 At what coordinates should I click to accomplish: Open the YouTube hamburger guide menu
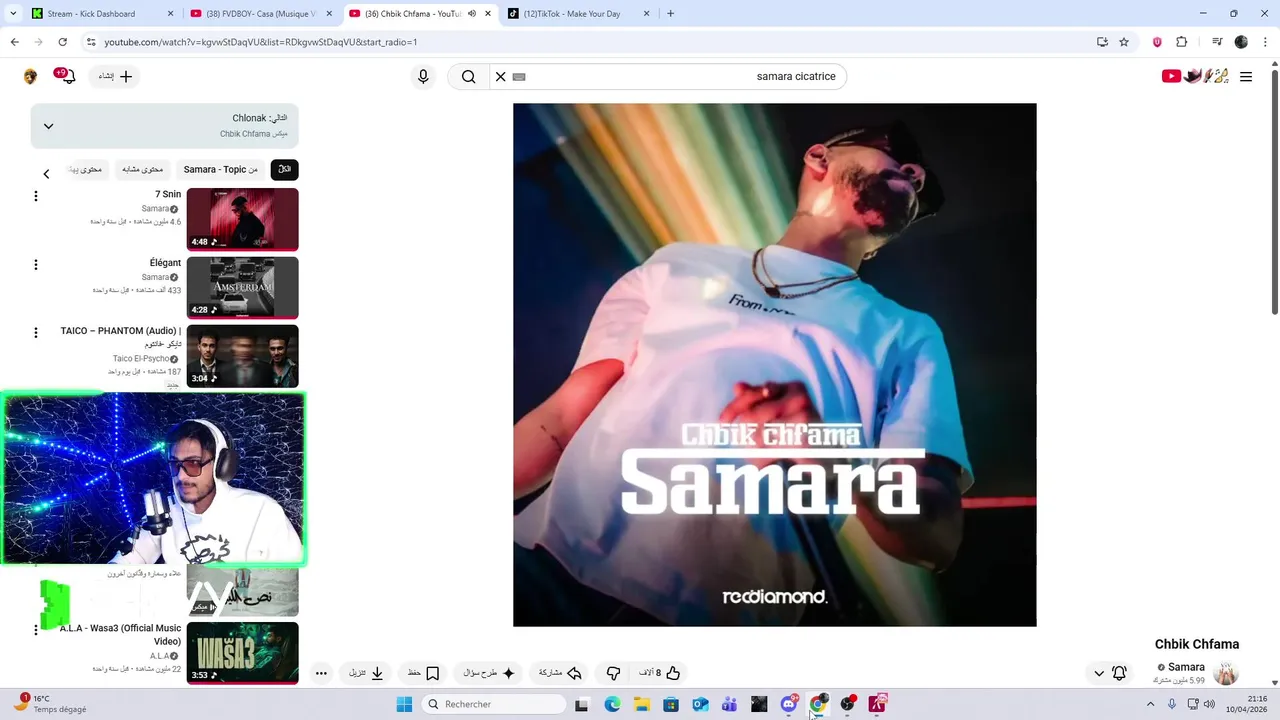(x=1246, y=77)
